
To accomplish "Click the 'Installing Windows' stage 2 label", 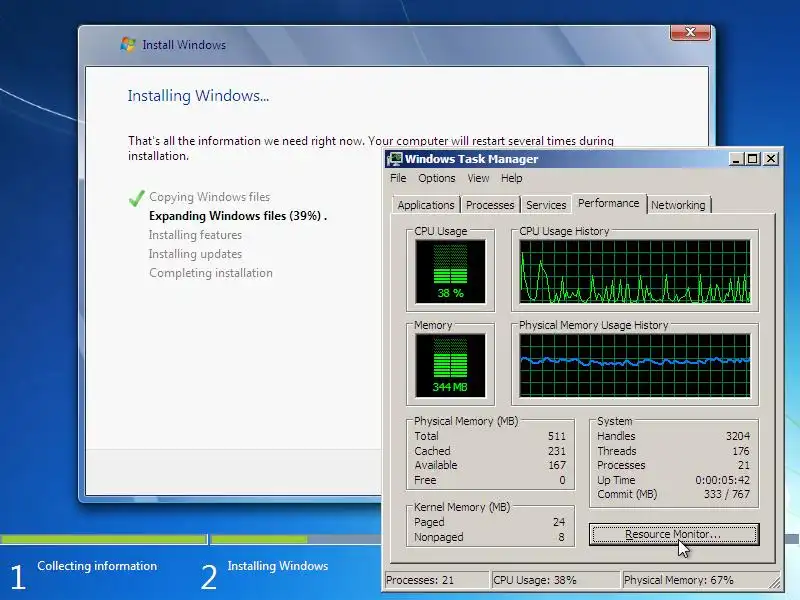I will tap(278, 566).
